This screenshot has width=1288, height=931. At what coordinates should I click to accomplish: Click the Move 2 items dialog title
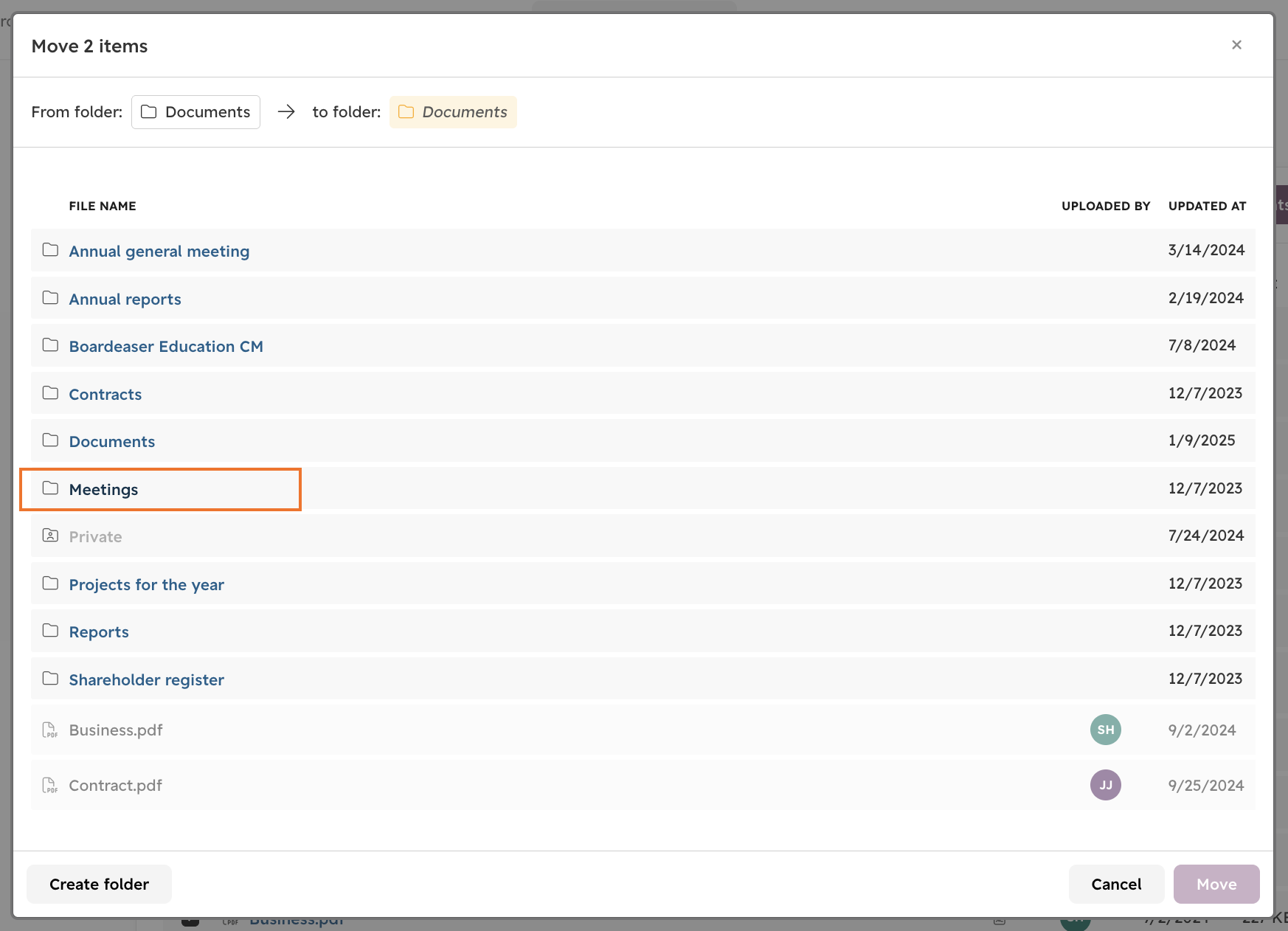(x=89, y=46)
